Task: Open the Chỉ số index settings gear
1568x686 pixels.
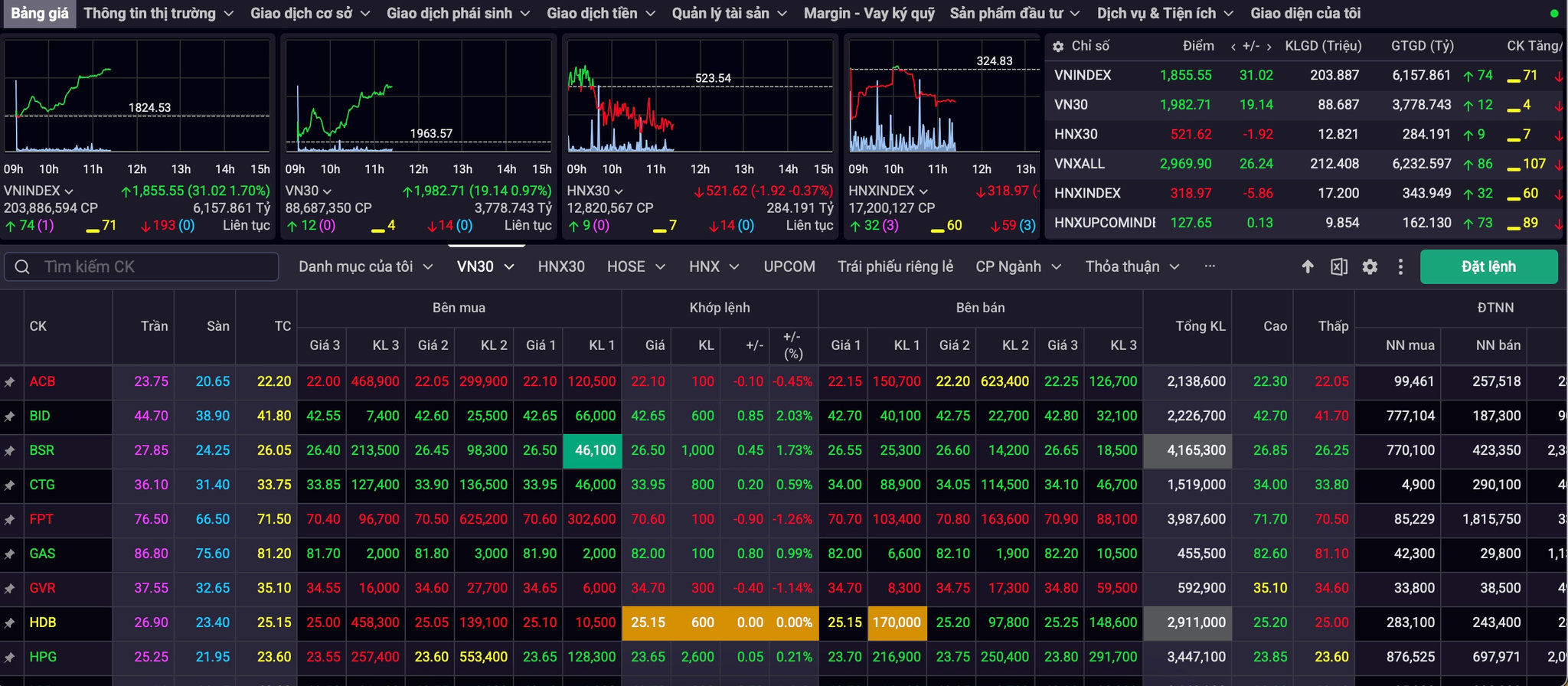Action: (1058, 47)
